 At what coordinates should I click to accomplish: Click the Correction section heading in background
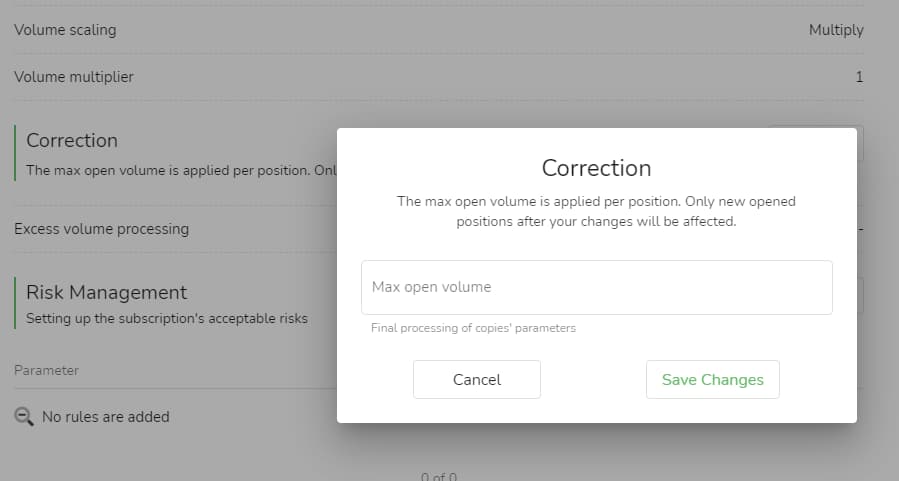(x=72, y=140)
